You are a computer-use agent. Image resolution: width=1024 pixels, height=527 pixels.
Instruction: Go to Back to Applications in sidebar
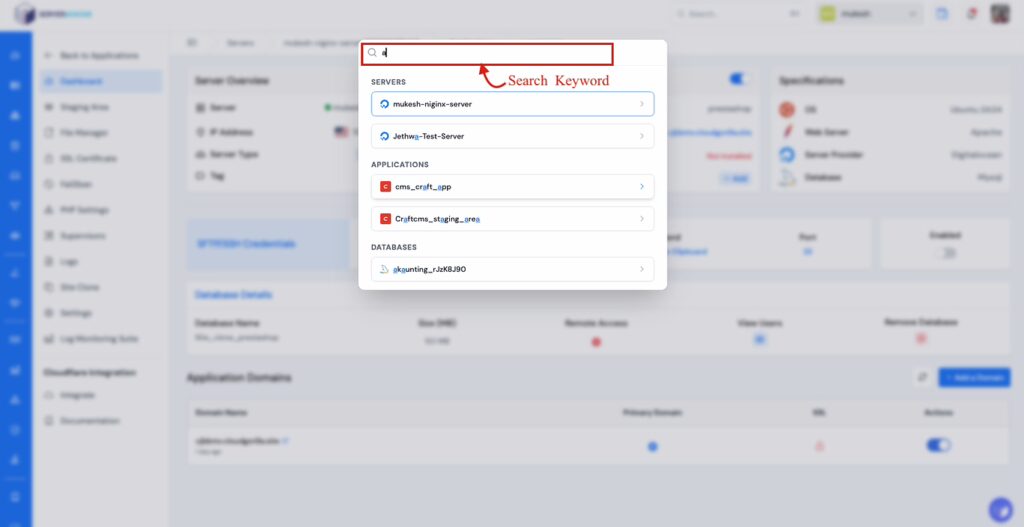[x=91, y=56]
